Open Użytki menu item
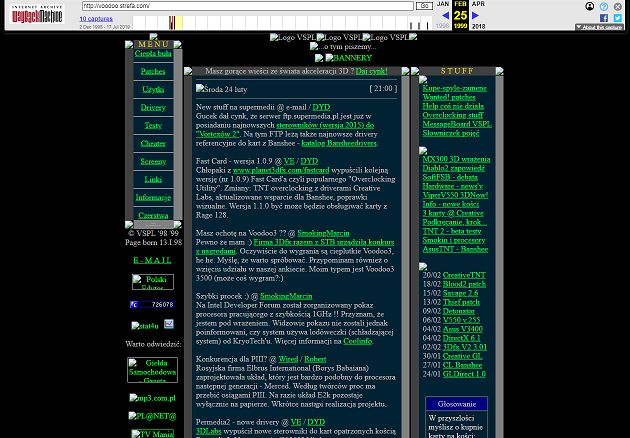The height and width of the screenshot is (438, 630). (153, 89)
